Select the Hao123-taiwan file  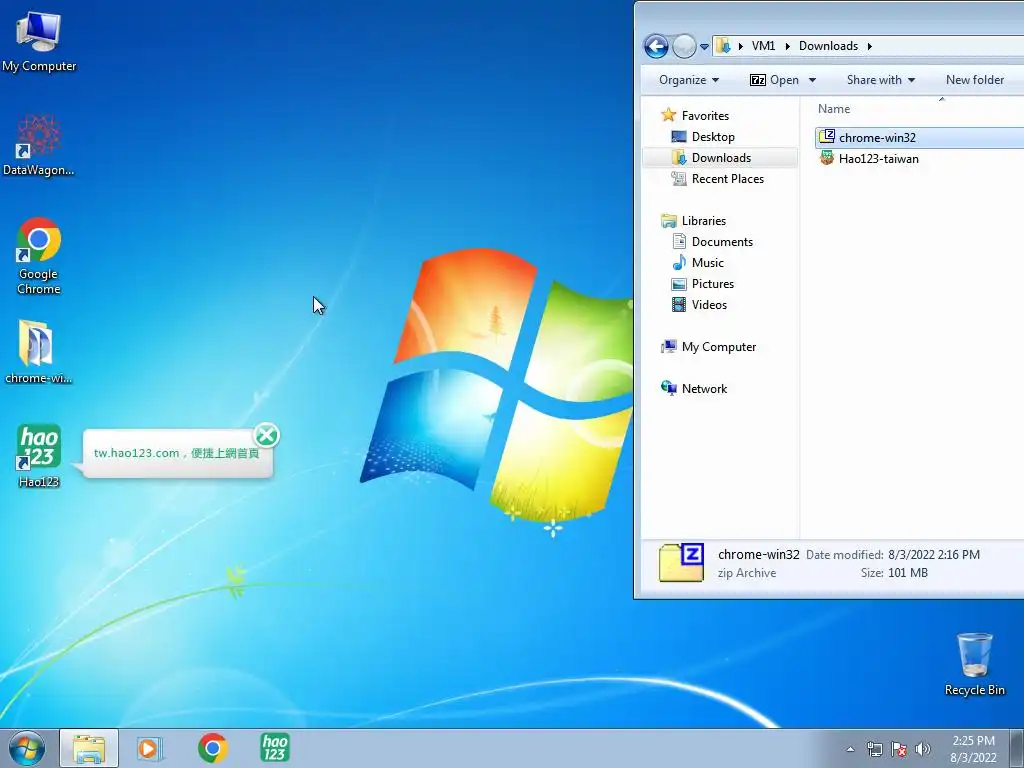pyautogui.click(x=878, y=159)
